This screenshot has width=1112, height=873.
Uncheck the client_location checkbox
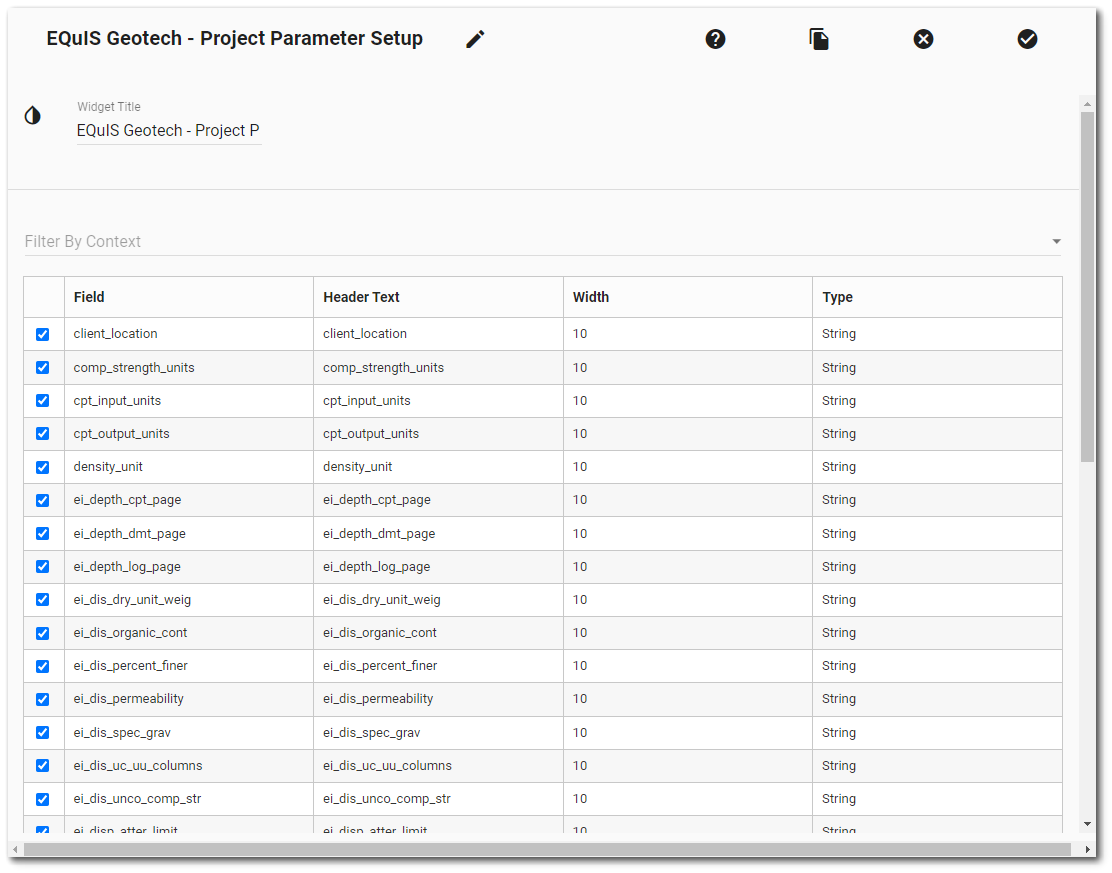(43, 334)
